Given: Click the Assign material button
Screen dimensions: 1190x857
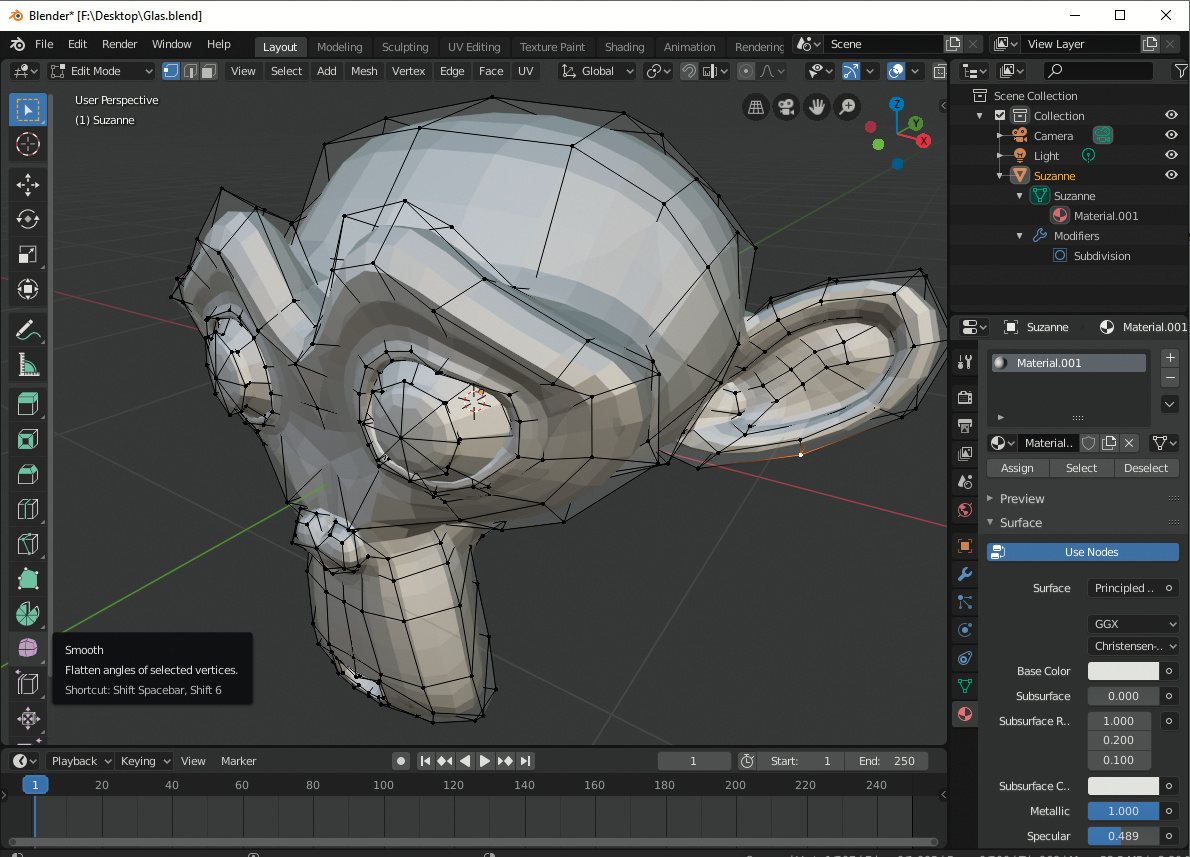Looking at the screenshot, I should (1017, 468).
